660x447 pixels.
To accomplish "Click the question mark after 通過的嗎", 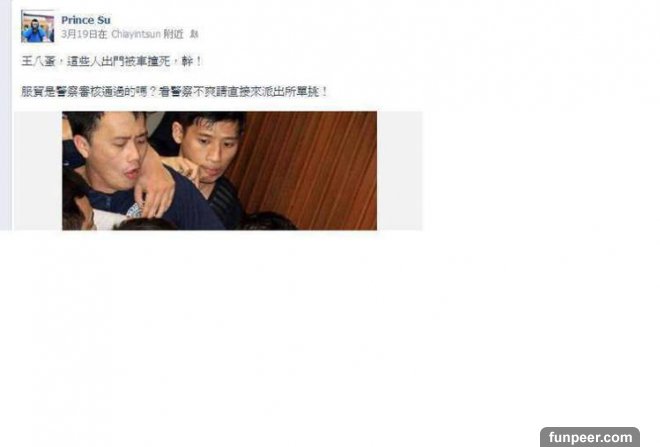I will [153, 91].
